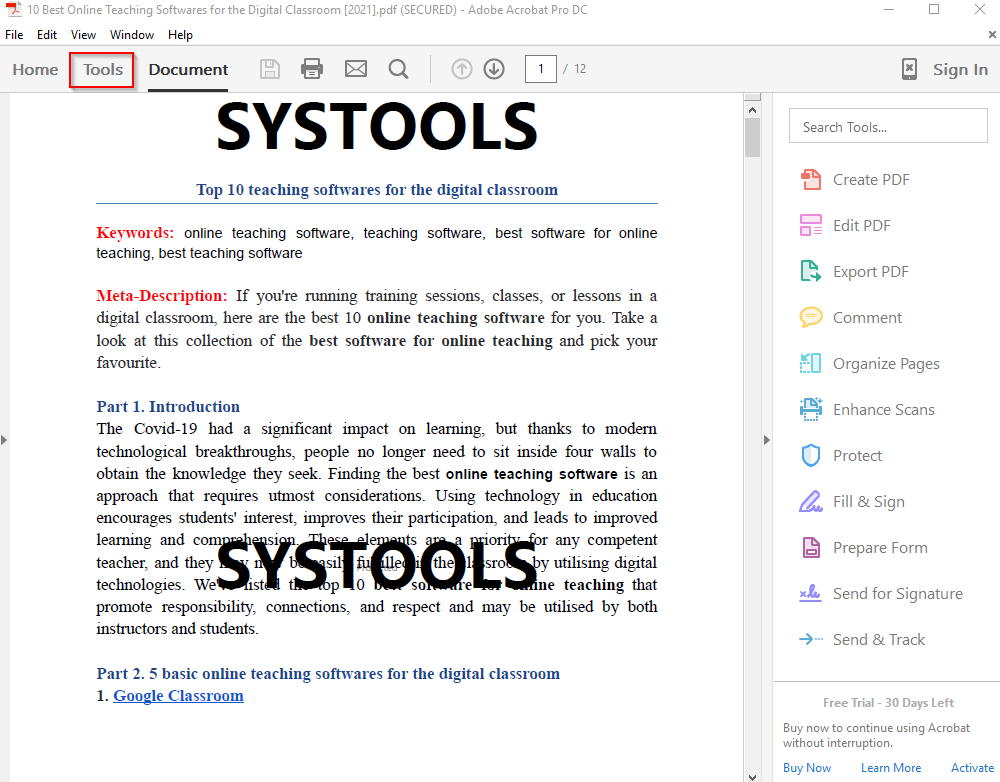
Task: Click the total pages count 12
Action: point(580,69)
